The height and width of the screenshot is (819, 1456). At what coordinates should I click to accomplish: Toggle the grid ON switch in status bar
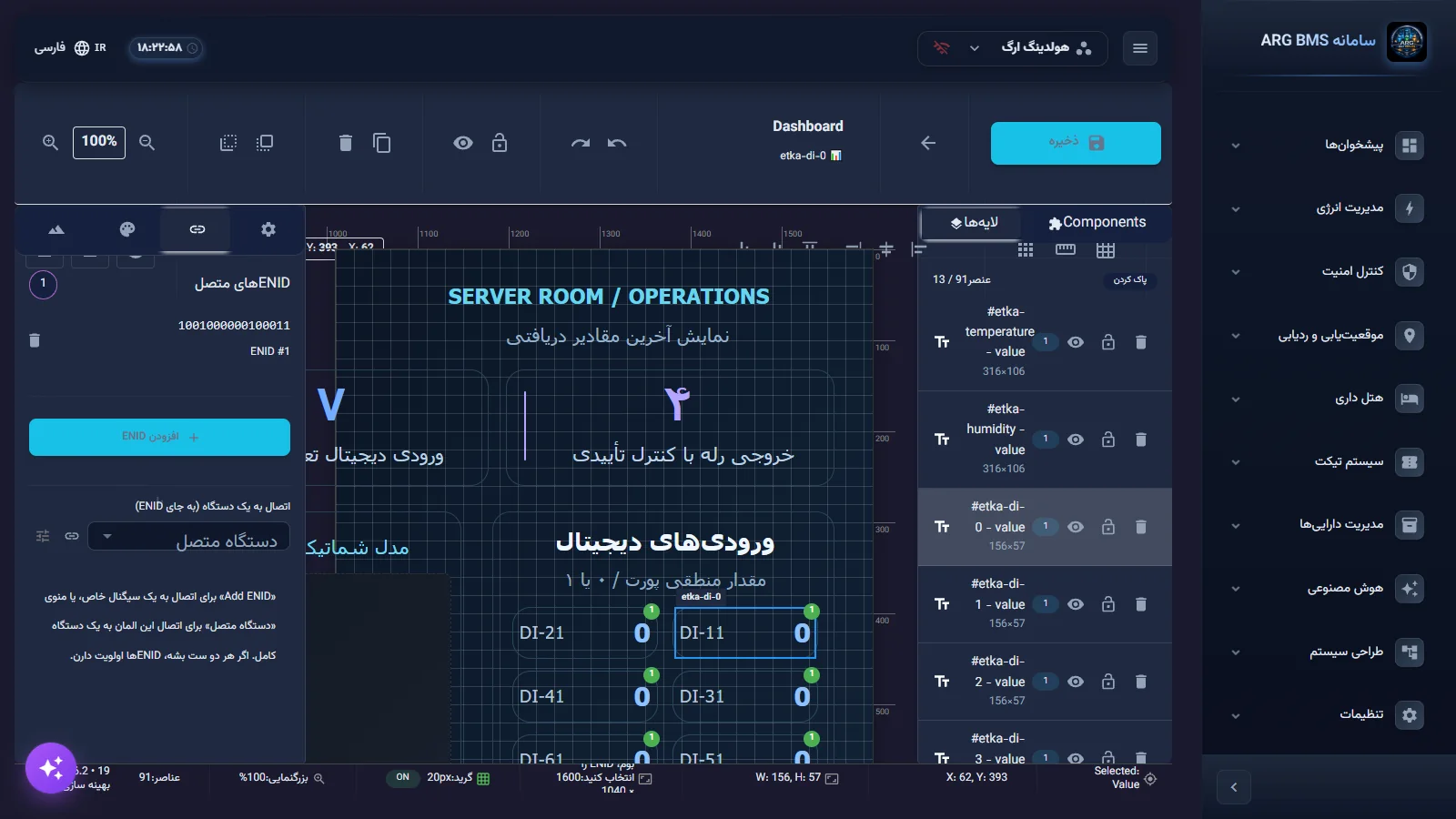tap(402, 777)
